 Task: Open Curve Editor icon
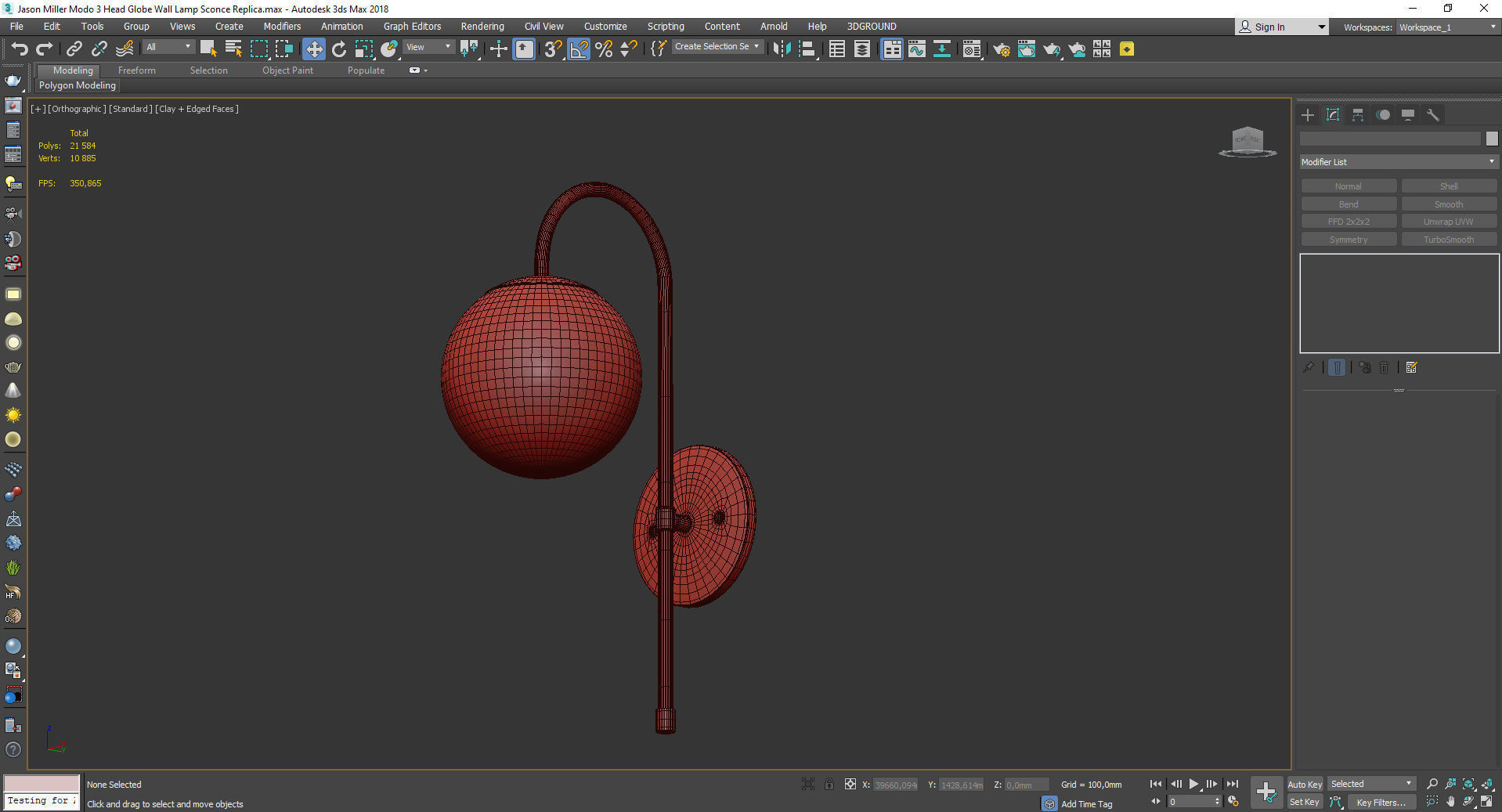coord(917,49)
